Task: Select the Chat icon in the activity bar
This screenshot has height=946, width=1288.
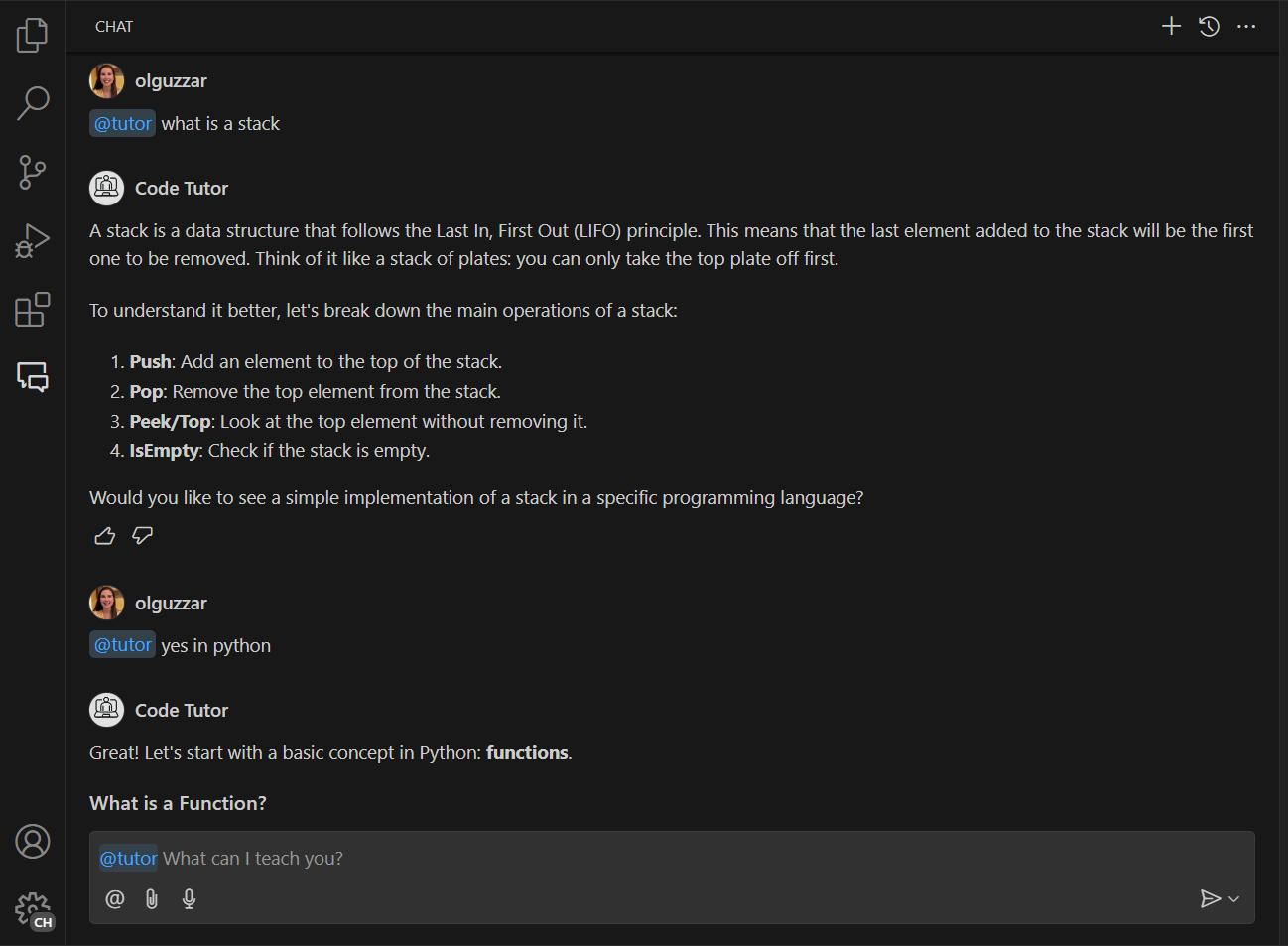Action: (x=32, y=377)
